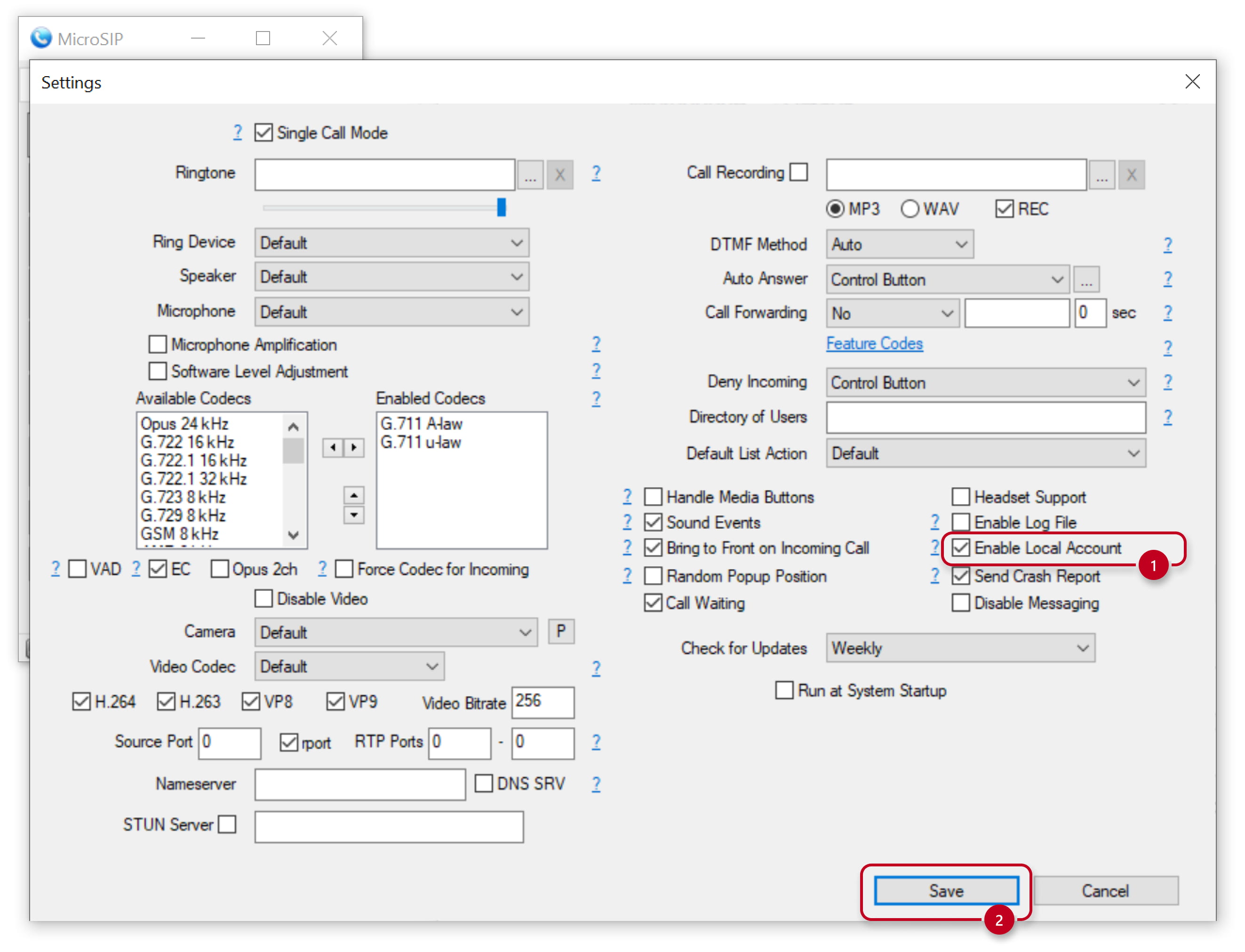Viewport: 1245px width, 952px height.
Task: Open the Microphone dropdown
Action: pyautogui.click(x=392, y=312)
